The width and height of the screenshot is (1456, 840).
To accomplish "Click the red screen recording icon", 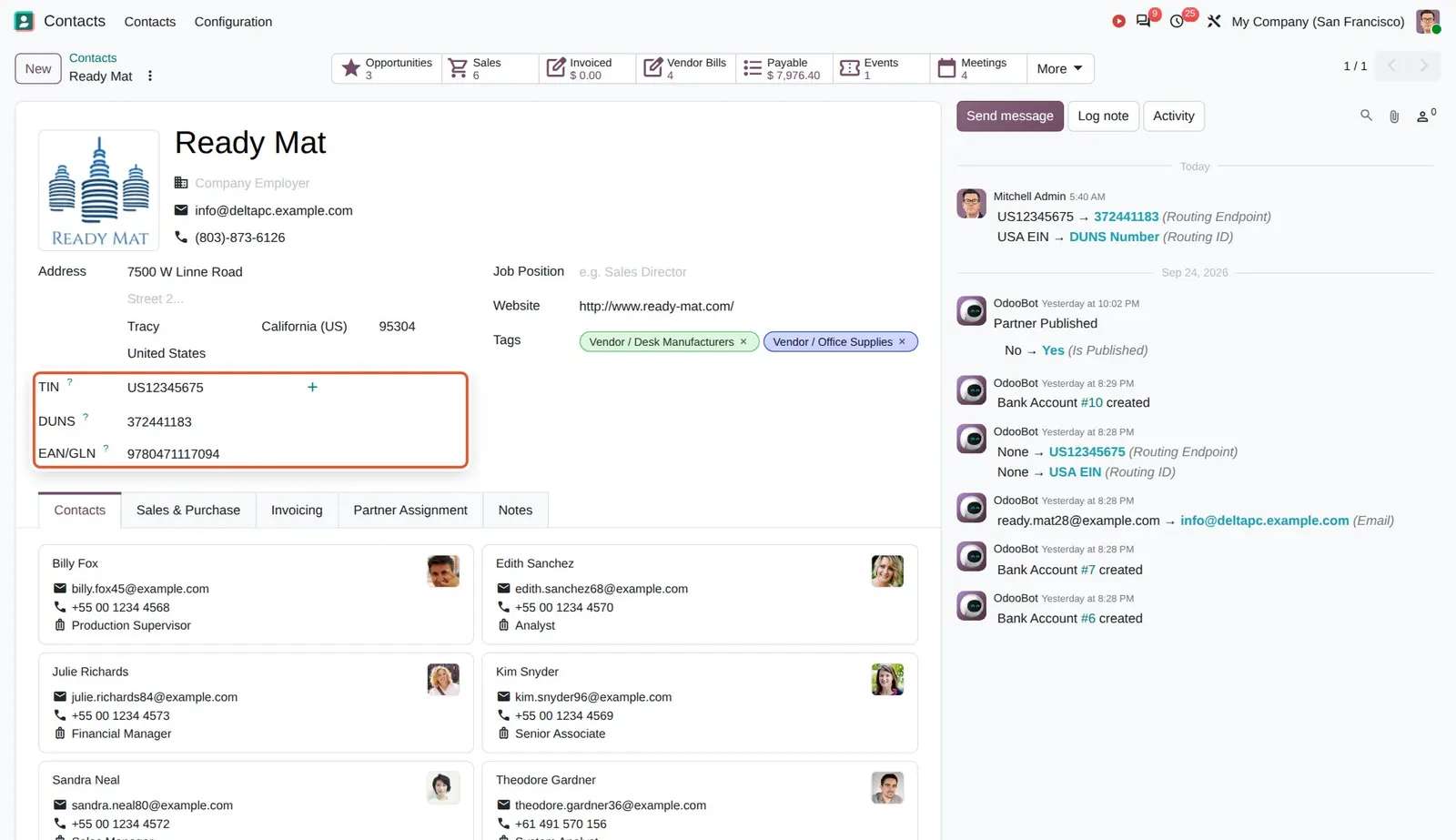I will point(1118,21).
